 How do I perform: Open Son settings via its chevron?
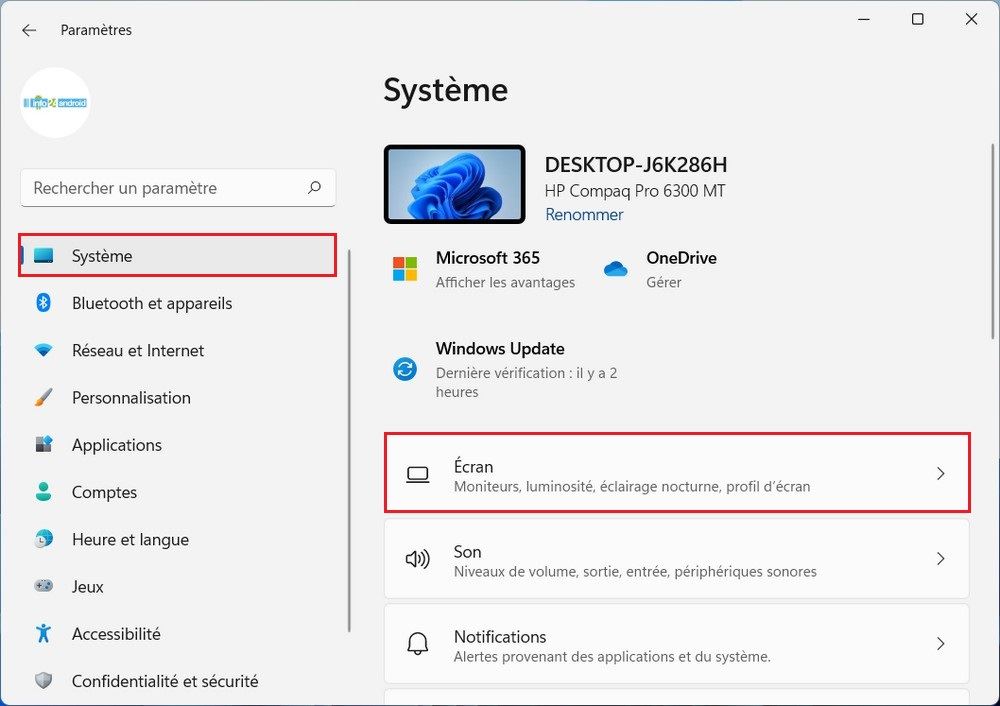tap(941, 559)
